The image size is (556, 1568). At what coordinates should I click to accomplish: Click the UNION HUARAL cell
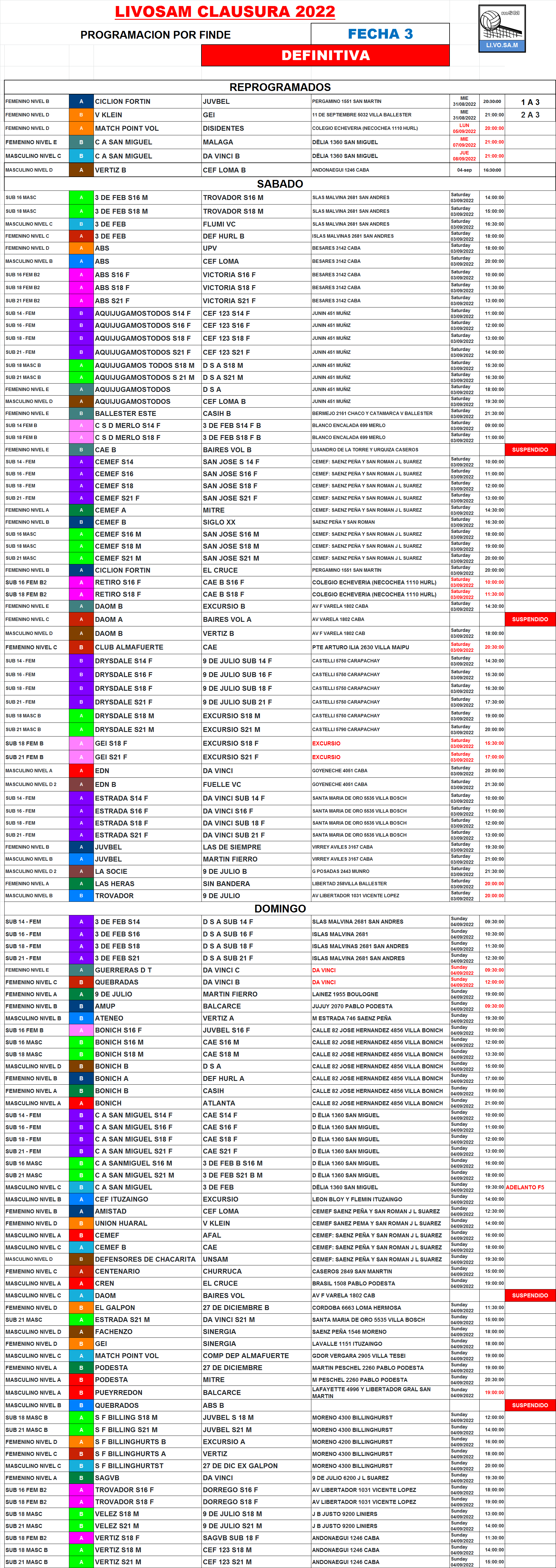pos(147,1223)
